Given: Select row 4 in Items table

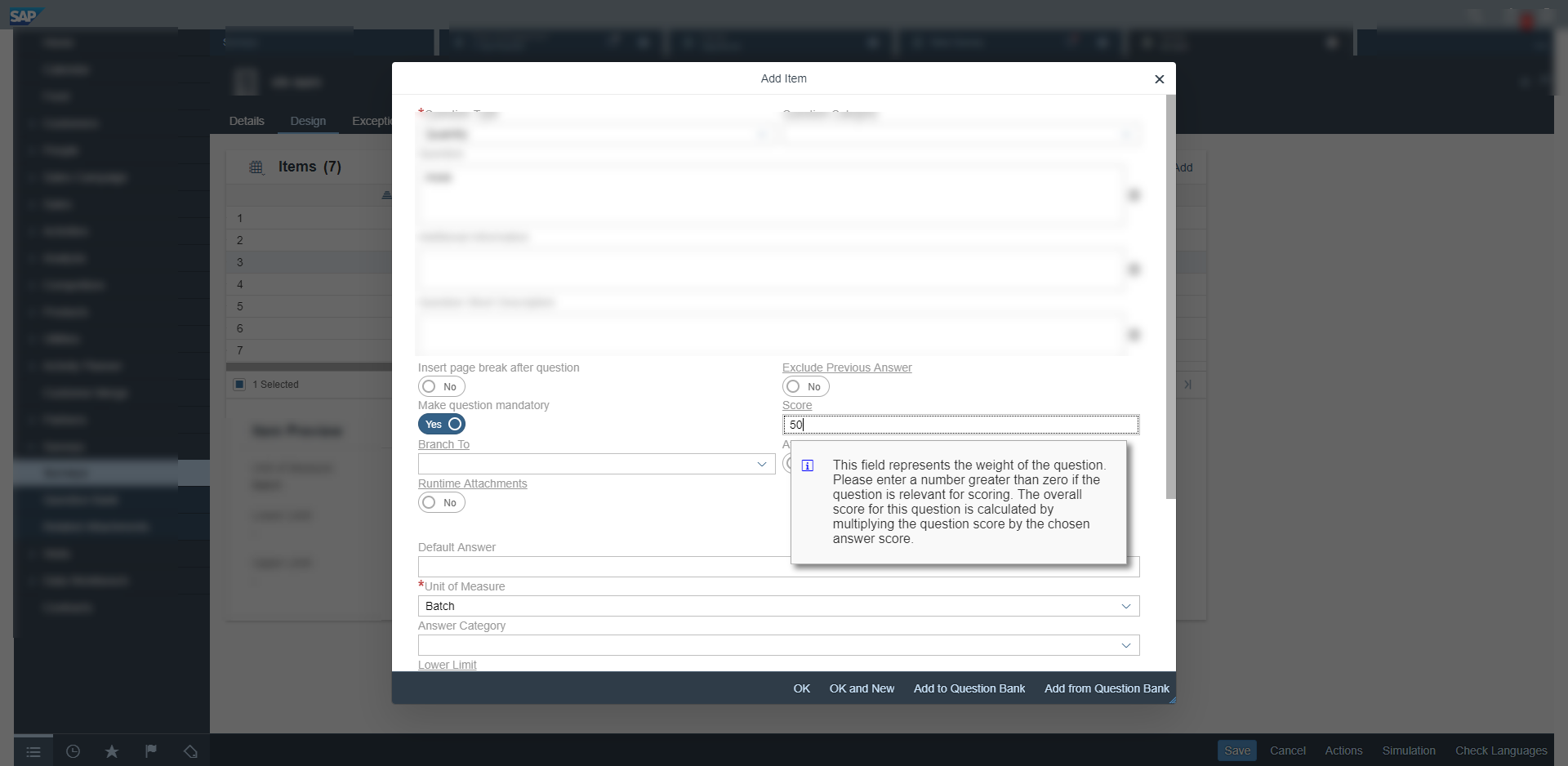Looking at the screenshot, I should point(309,284).
